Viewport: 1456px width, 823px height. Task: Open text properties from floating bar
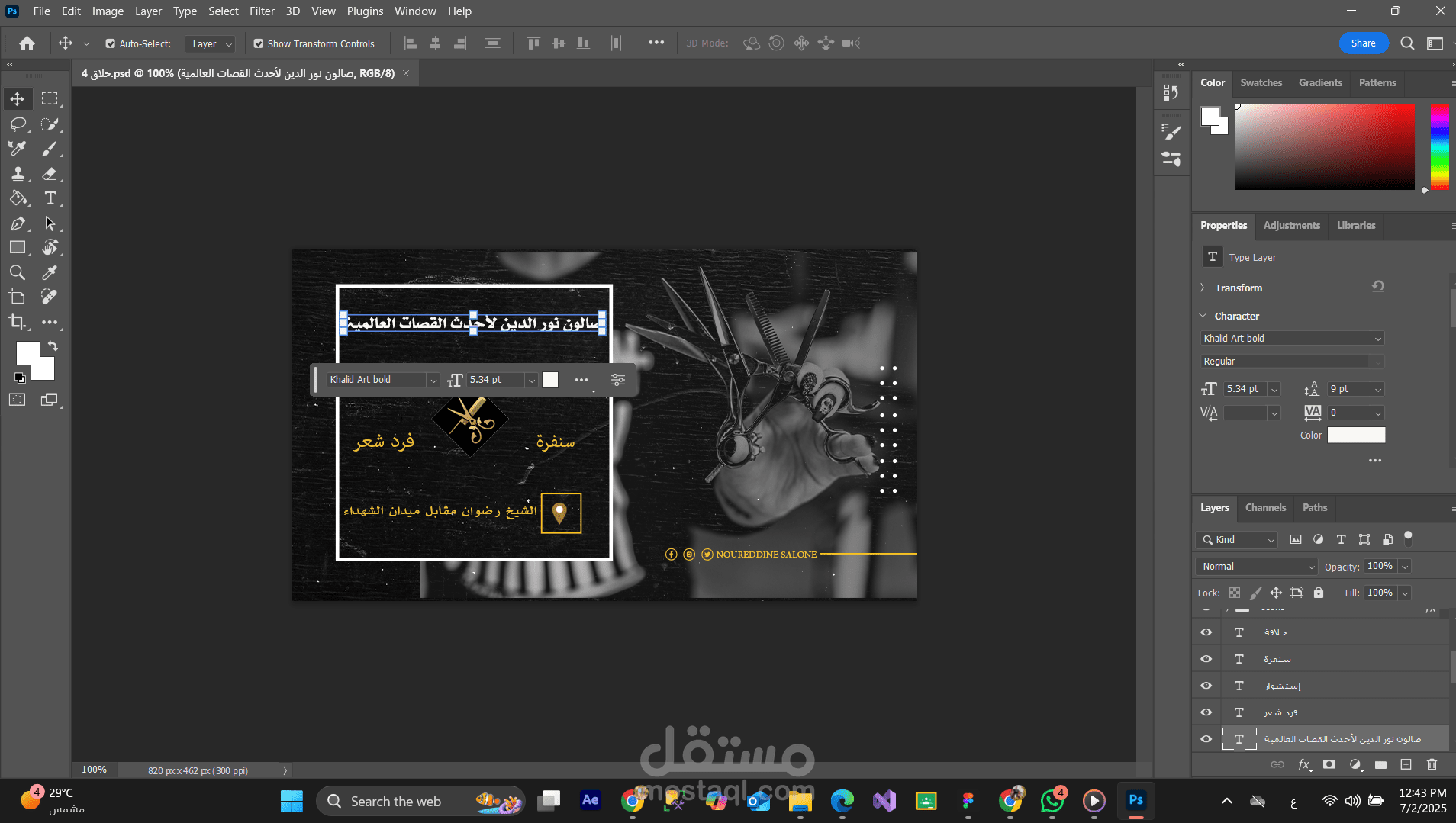[x=618, y=380]
